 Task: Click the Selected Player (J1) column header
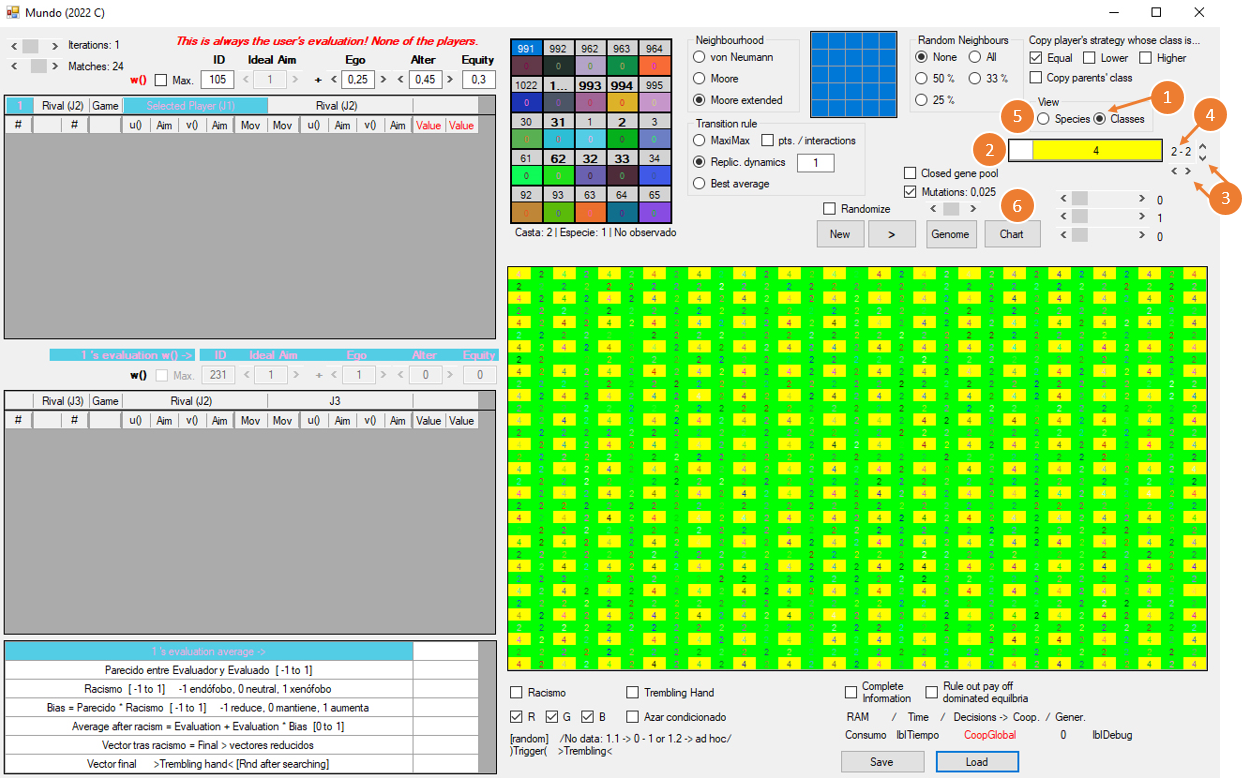[195, 106]
